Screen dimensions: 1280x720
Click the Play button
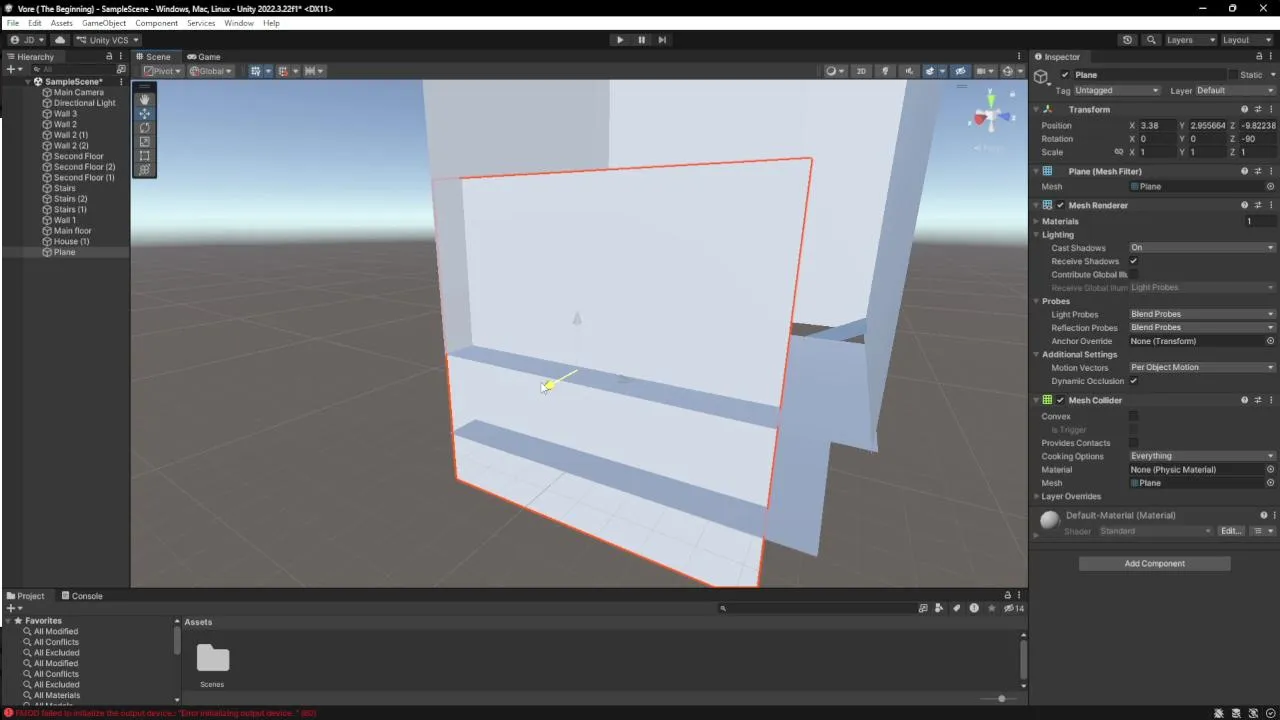(620, 40)
